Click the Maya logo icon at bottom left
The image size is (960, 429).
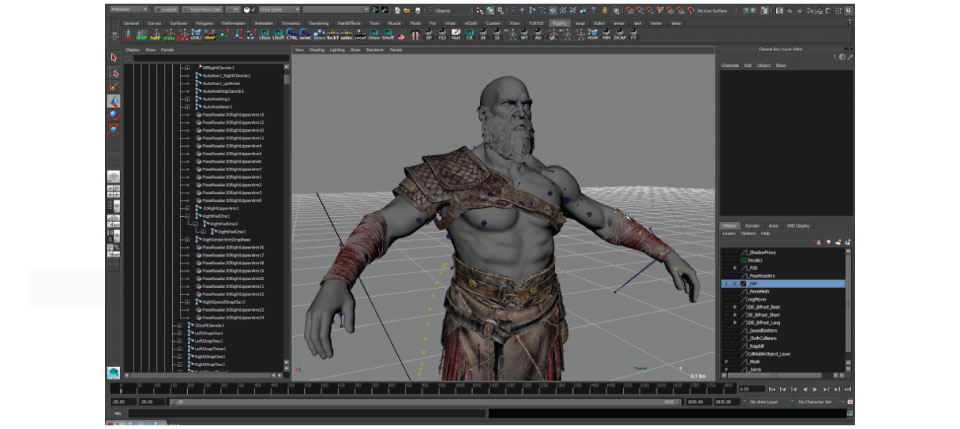coord(113,372)
